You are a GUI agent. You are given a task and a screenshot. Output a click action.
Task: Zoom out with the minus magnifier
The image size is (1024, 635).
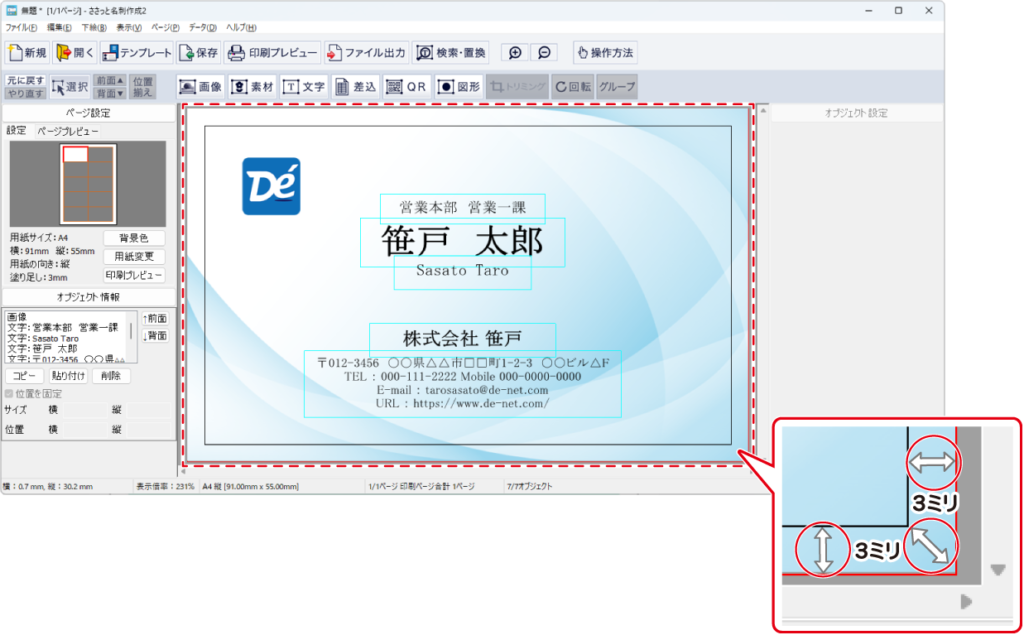point(544,53)
